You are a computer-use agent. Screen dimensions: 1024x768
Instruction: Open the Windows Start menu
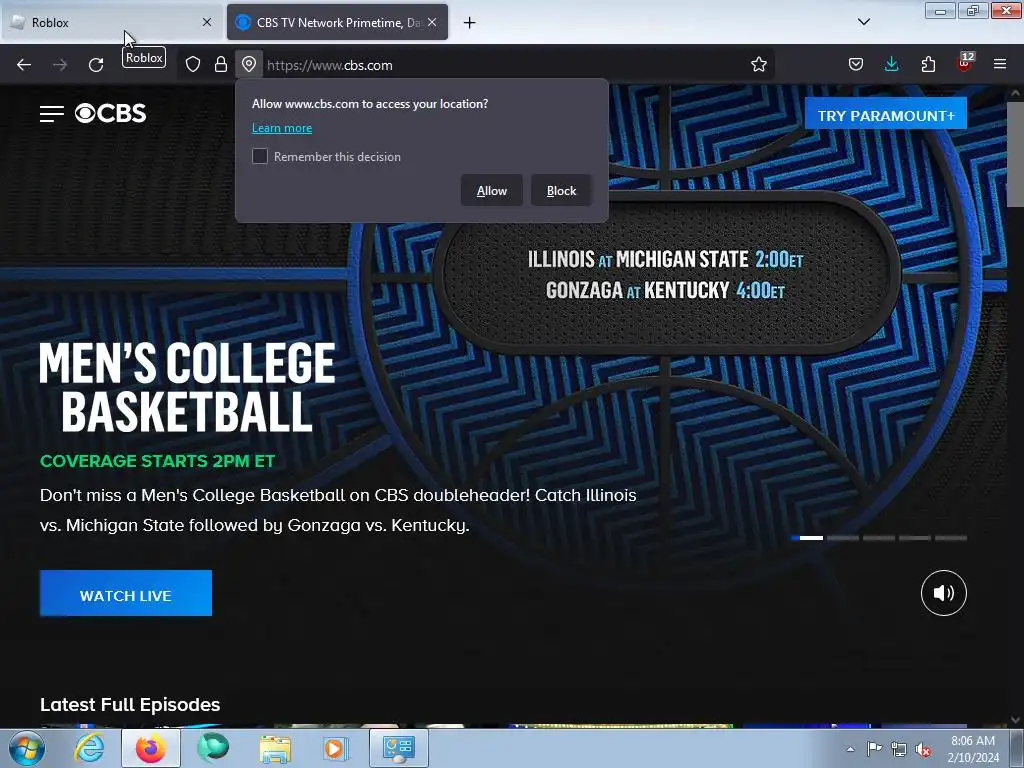coord(27,748)
